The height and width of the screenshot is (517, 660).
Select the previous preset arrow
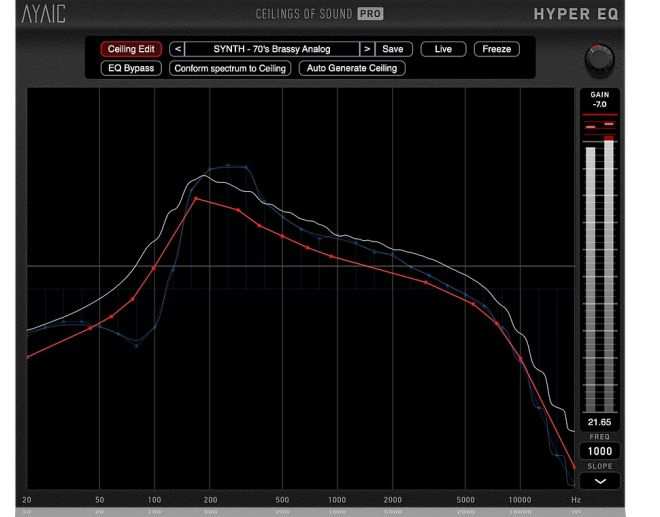point(177,49)
